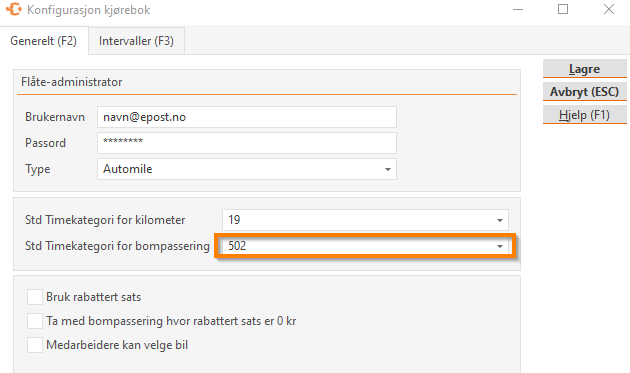Click the bompassering category value 502
The height and width of the screenshot is (373, 630).
(237, 246)
